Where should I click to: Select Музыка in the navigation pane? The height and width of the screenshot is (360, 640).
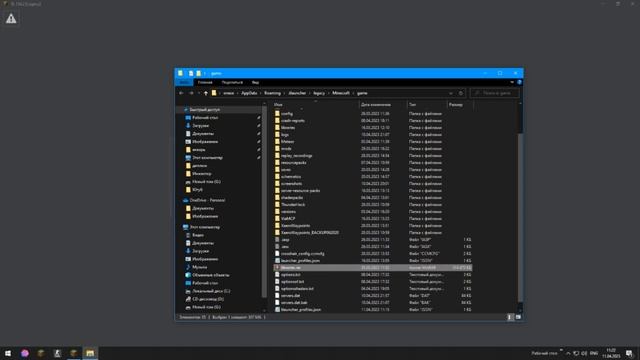[x=199, y=267]
